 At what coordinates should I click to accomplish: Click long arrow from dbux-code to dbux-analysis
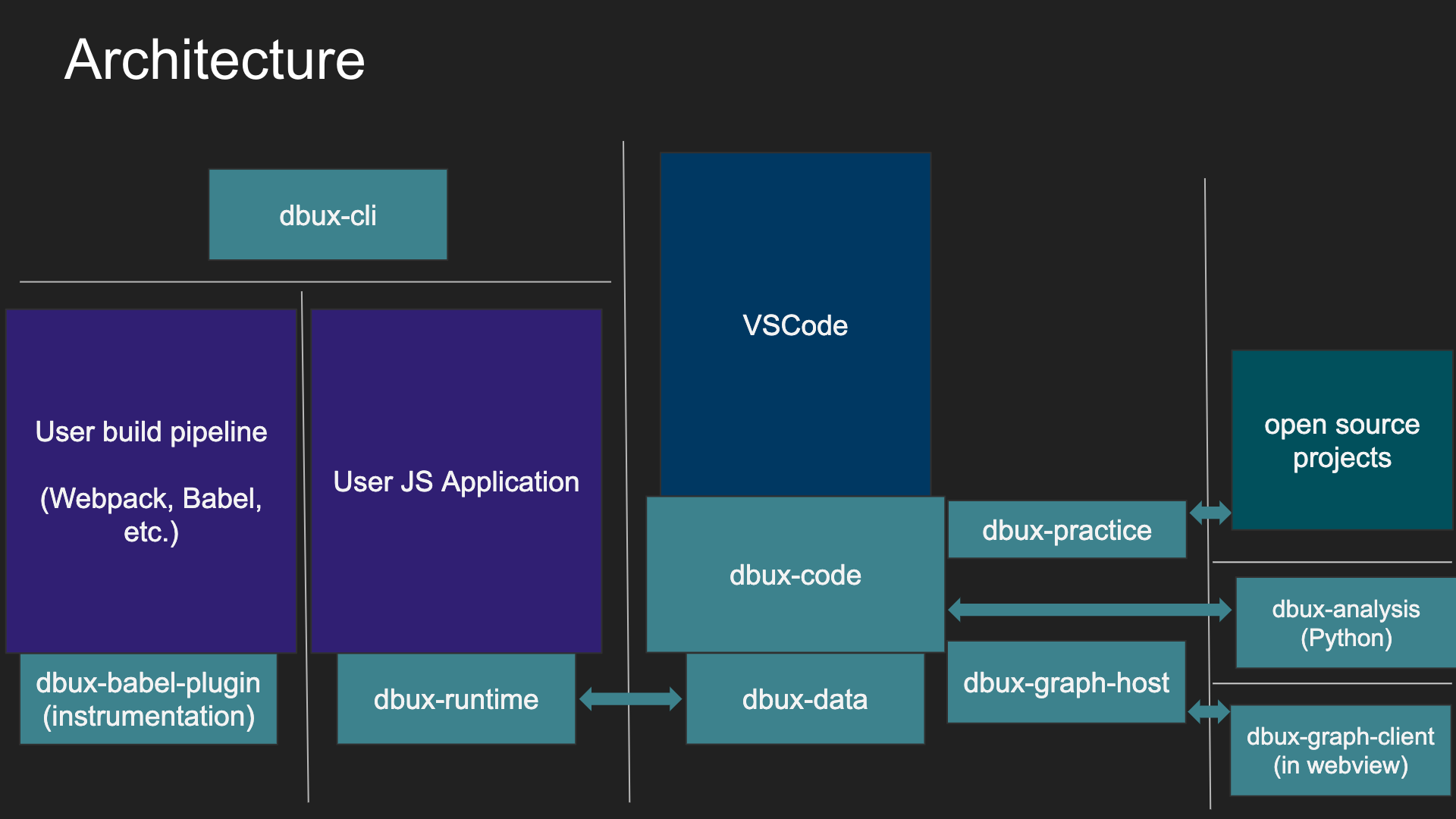(1089, 610)
